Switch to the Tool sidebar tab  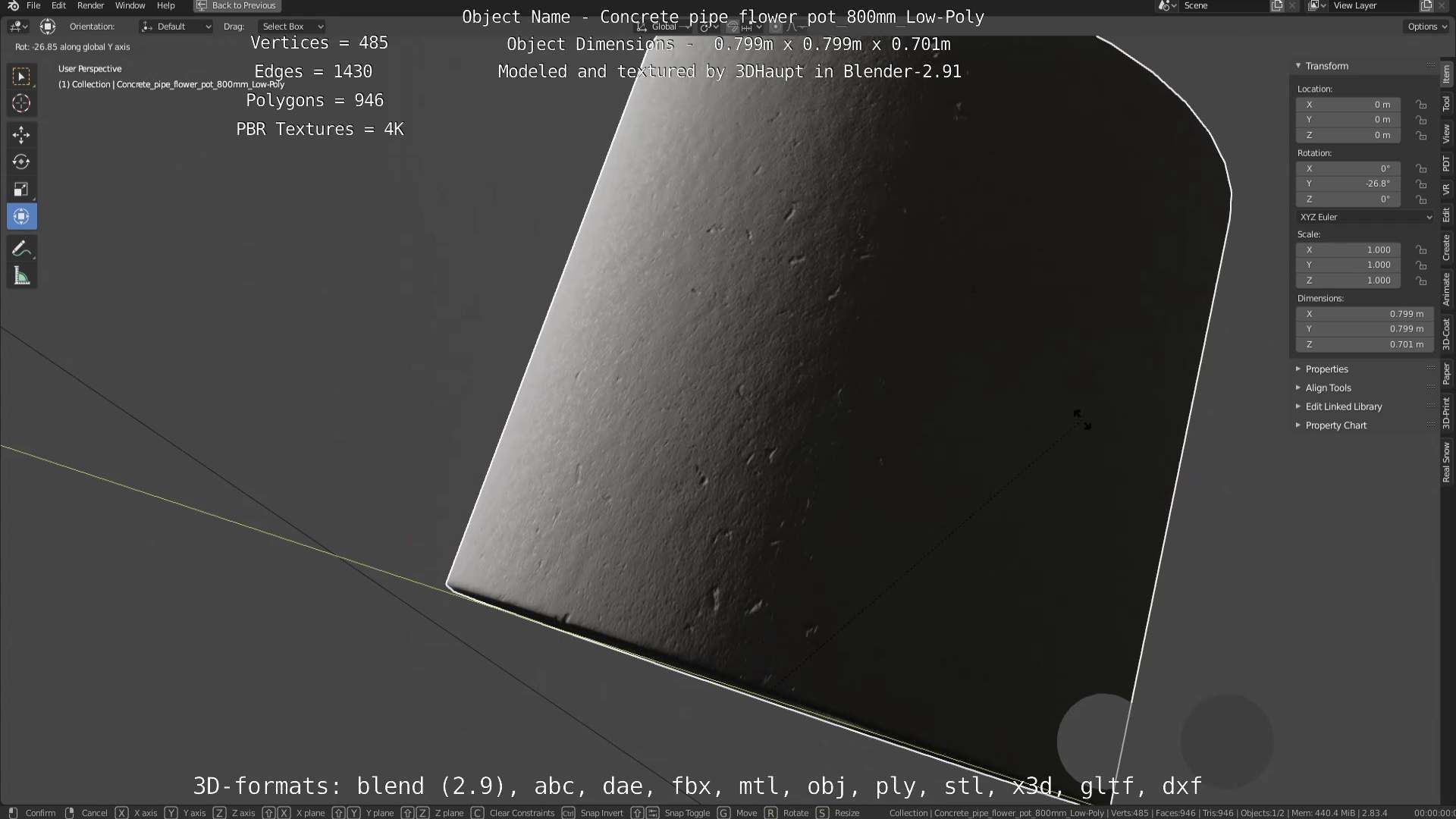(x=1446, y=104)
